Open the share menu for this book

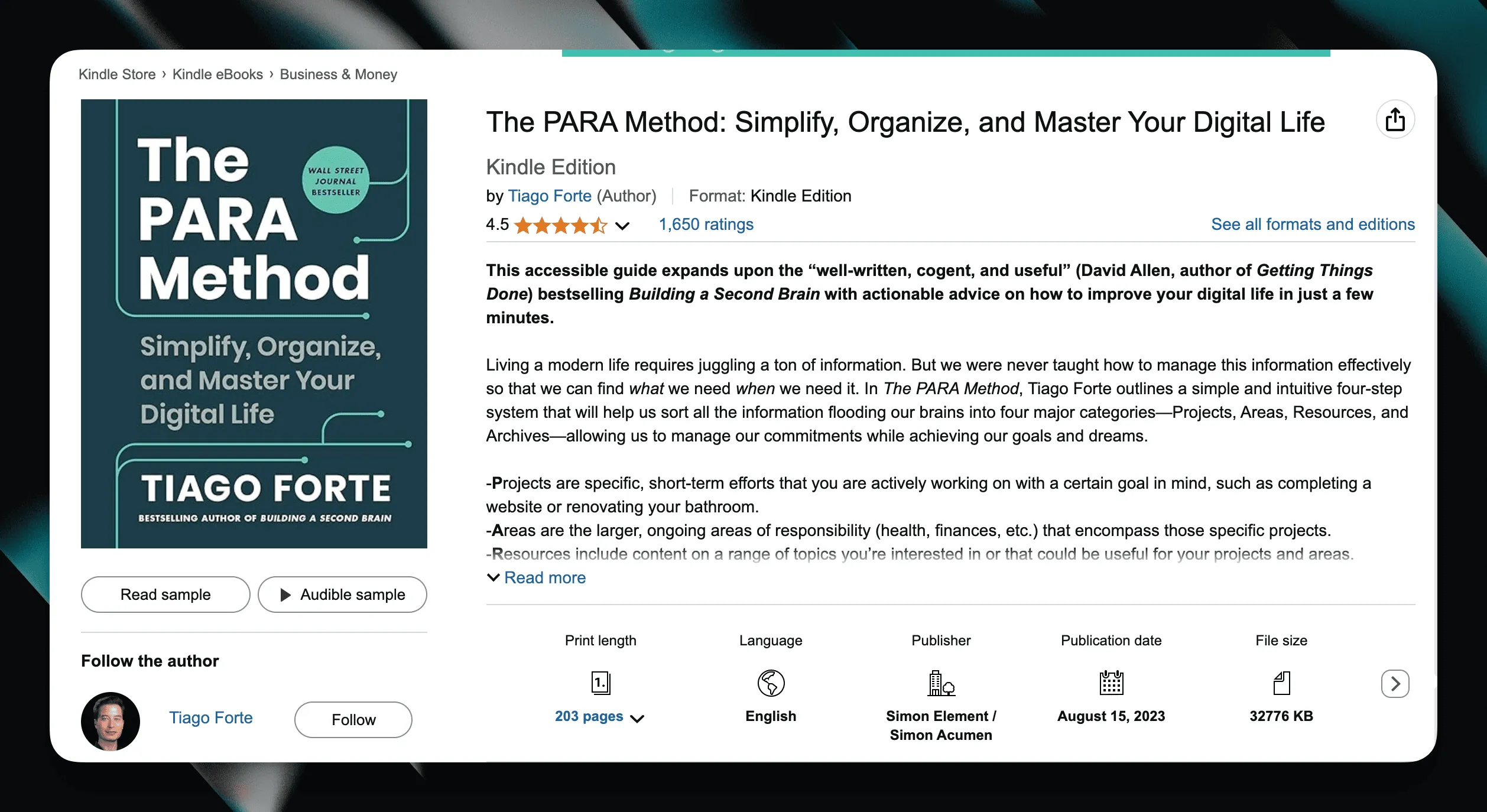click(x=1395, y=119)
